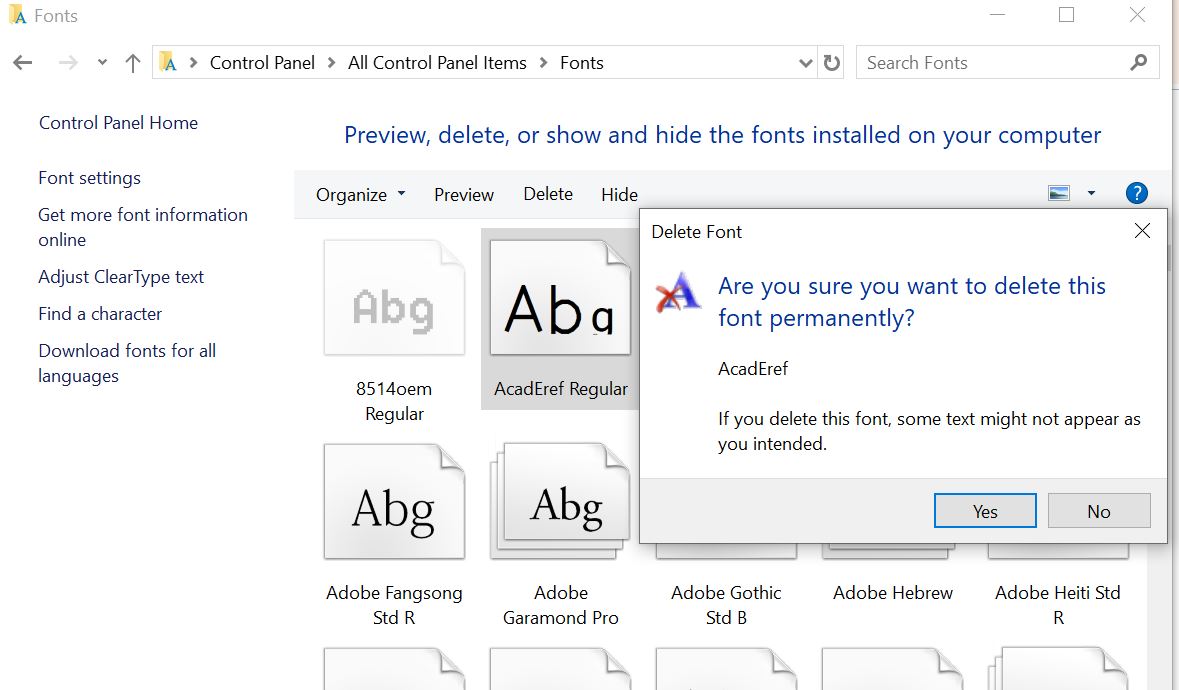Click Hide on the toolbar
The height and width of the screenshot is (690, 1179).
click(619, 194)
